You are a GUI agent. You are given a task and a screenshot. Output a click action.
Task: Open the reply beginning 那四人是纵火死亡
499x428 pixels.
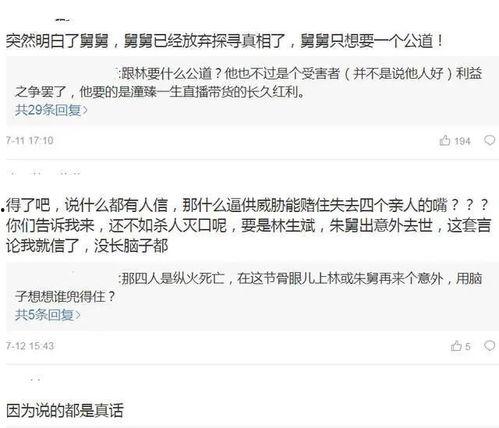[248, 287]
